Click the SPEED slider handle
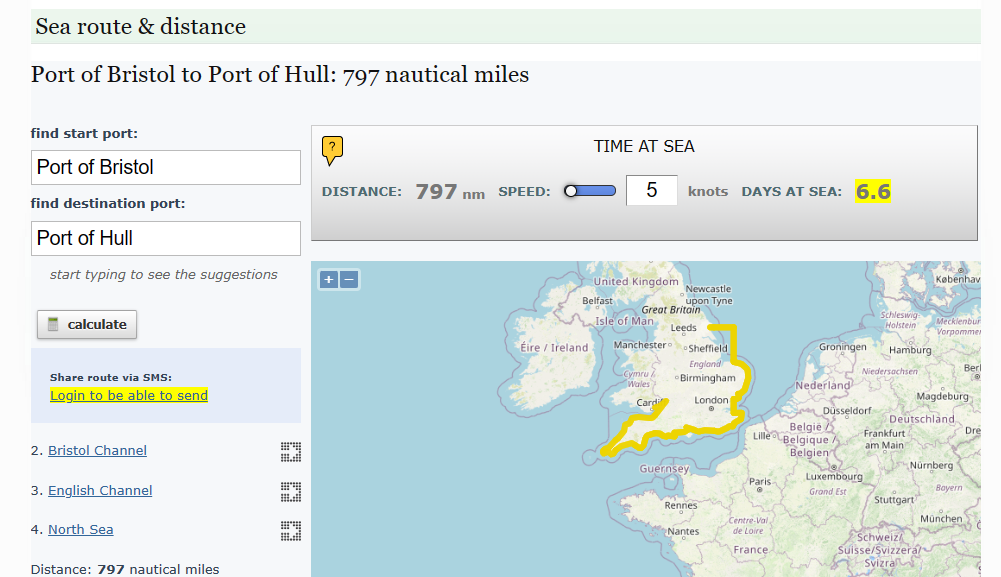 click(570, 189)
